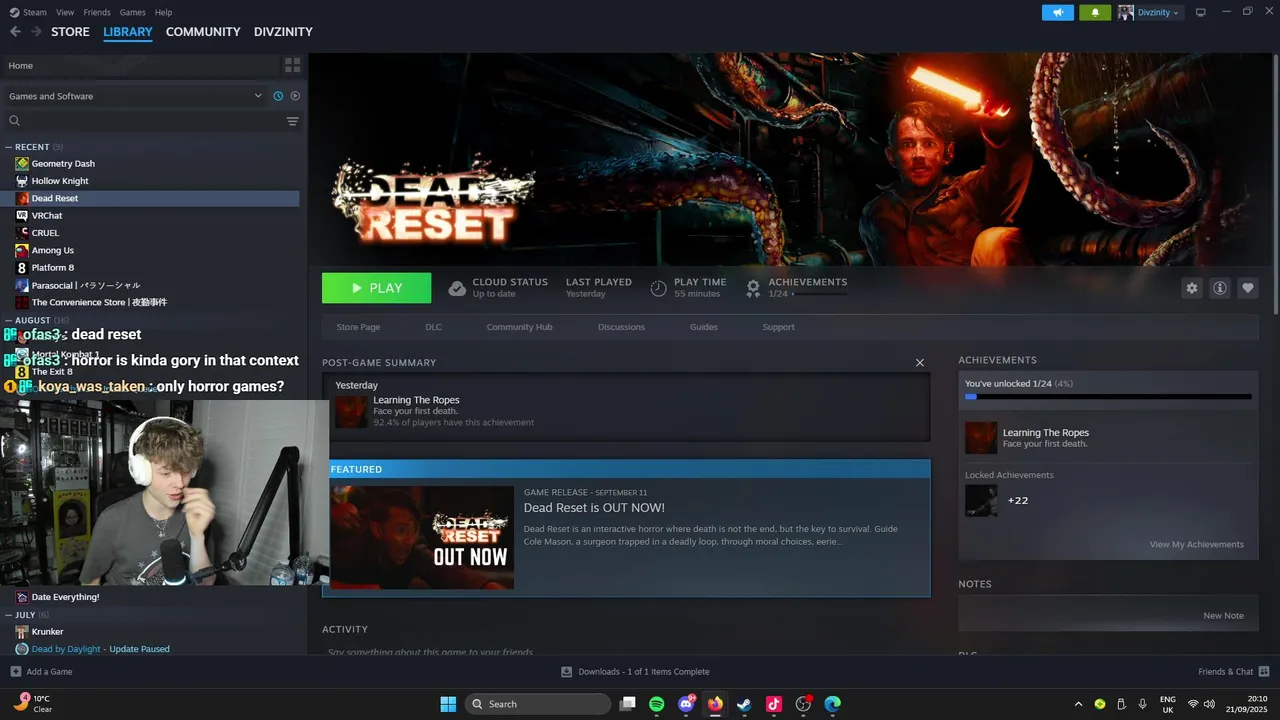Select CRUEL in the library list
Image resolution: width=1280 pixels, height=720 pixels.
(45, 233)
